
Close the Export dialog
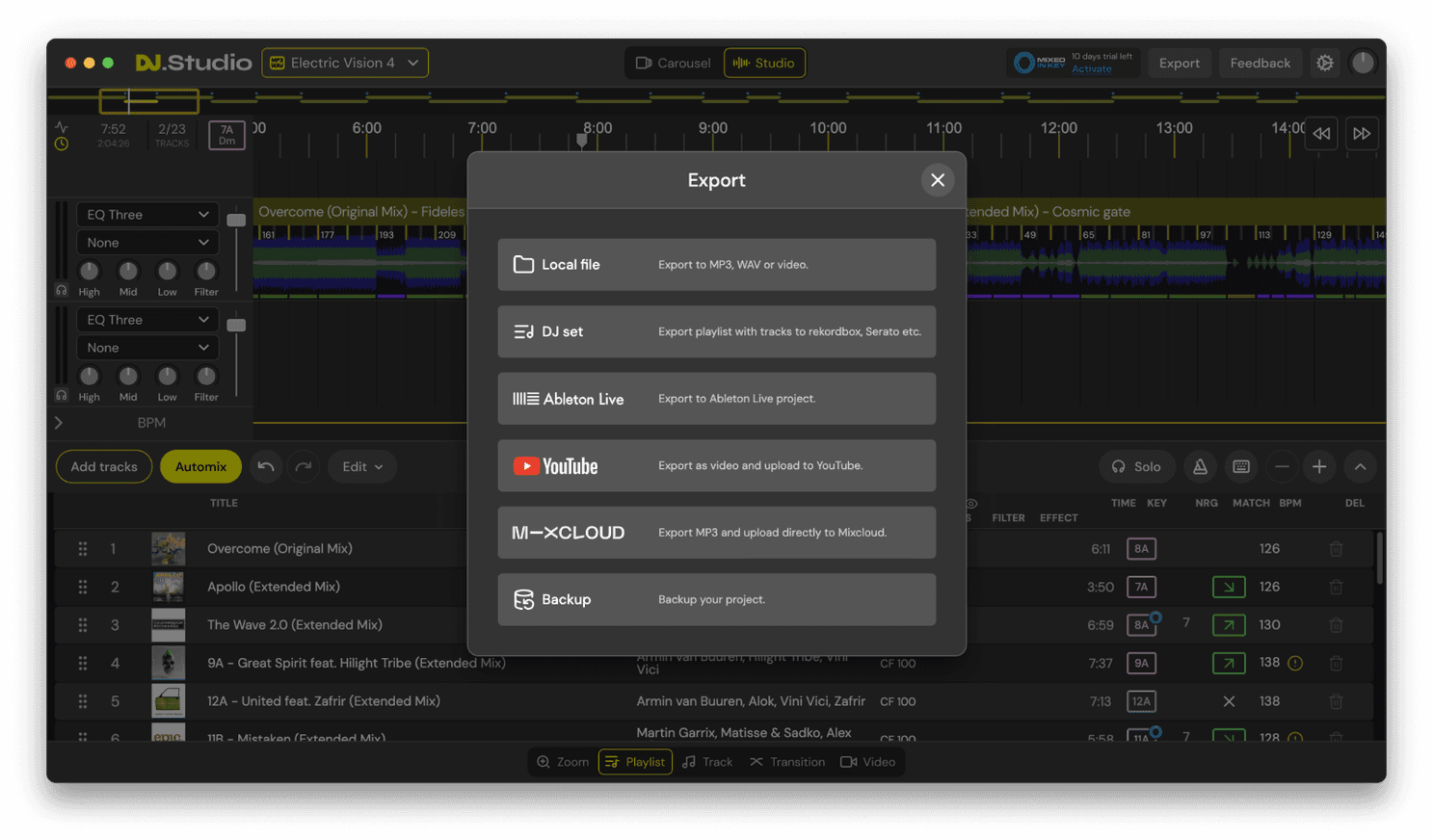coord(937,180)
